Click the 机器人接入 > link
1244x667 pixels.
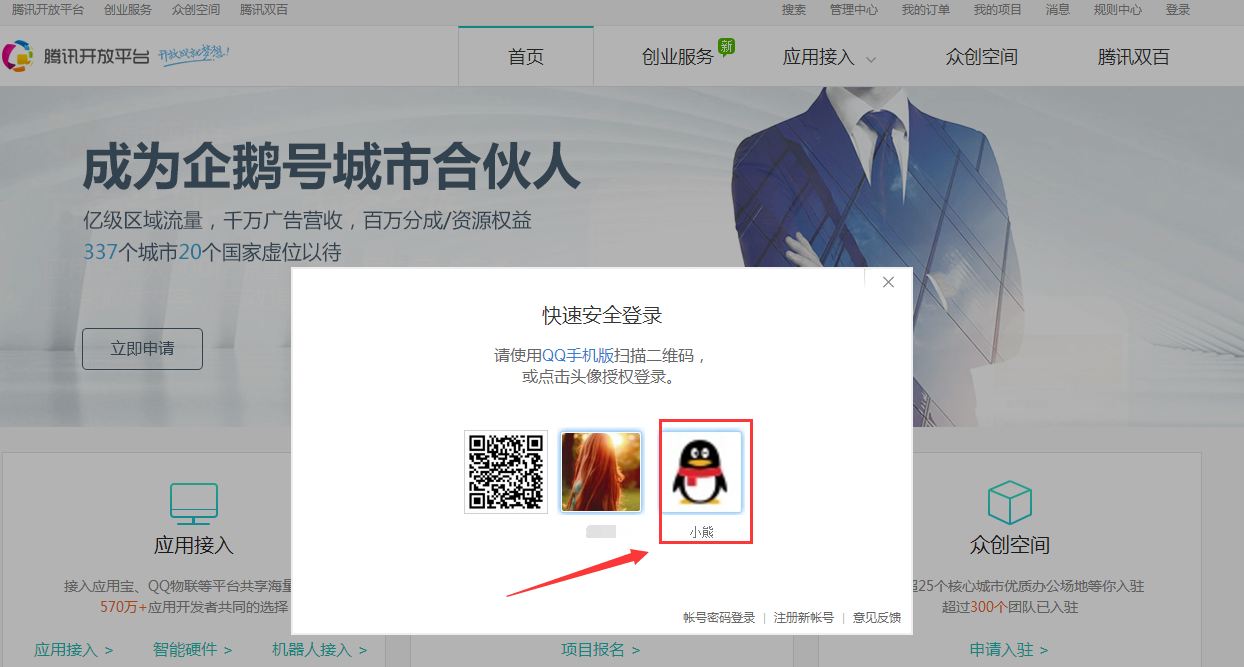point(320,650)
